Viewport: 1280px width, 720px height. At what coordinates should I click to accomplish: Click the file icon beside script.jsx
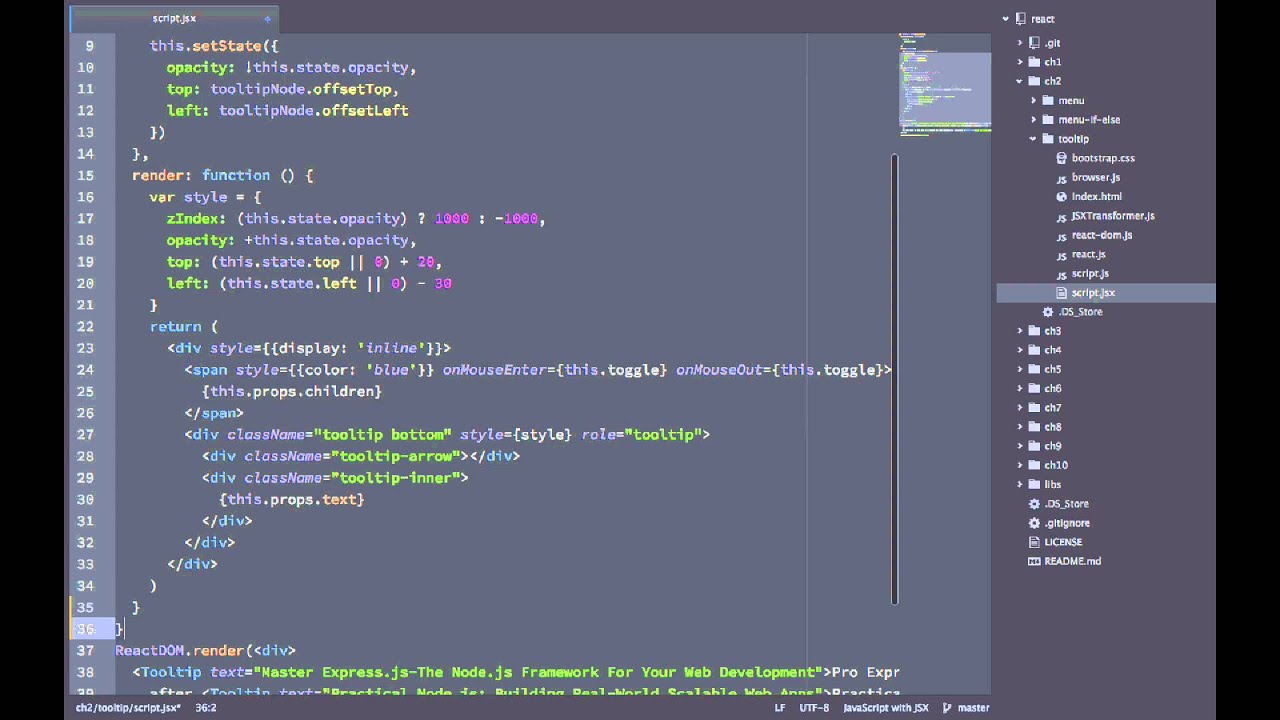point(1062,293)
